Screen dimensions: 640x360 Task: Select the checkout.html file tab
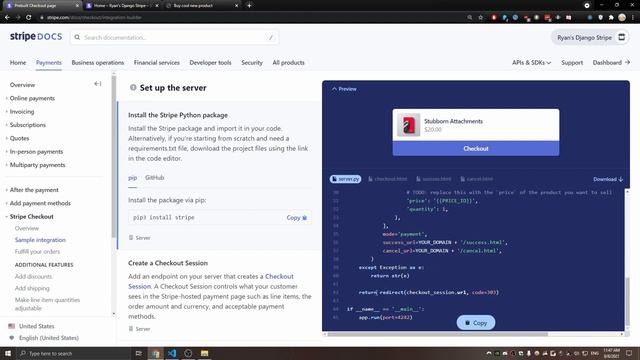click(388, 179)
